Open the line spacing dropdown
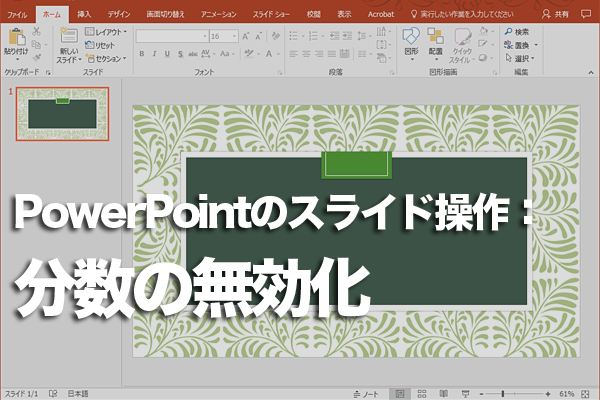Image resolution: width=600 pixels, height=400 pixels. [364, 36]
